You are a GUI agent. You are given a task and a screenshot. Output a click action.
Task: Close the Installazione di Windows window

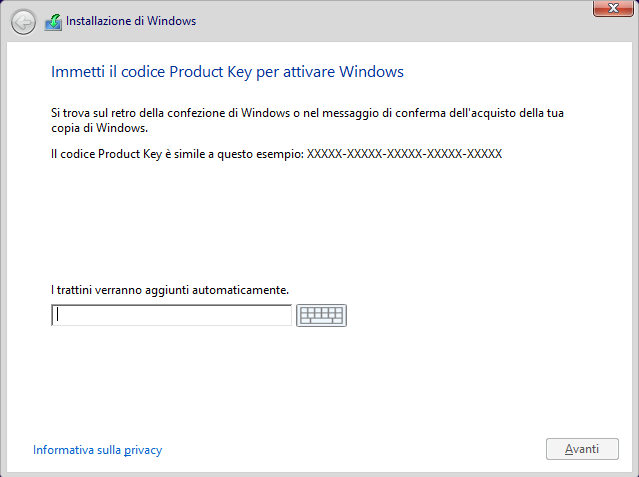(613, 8)
